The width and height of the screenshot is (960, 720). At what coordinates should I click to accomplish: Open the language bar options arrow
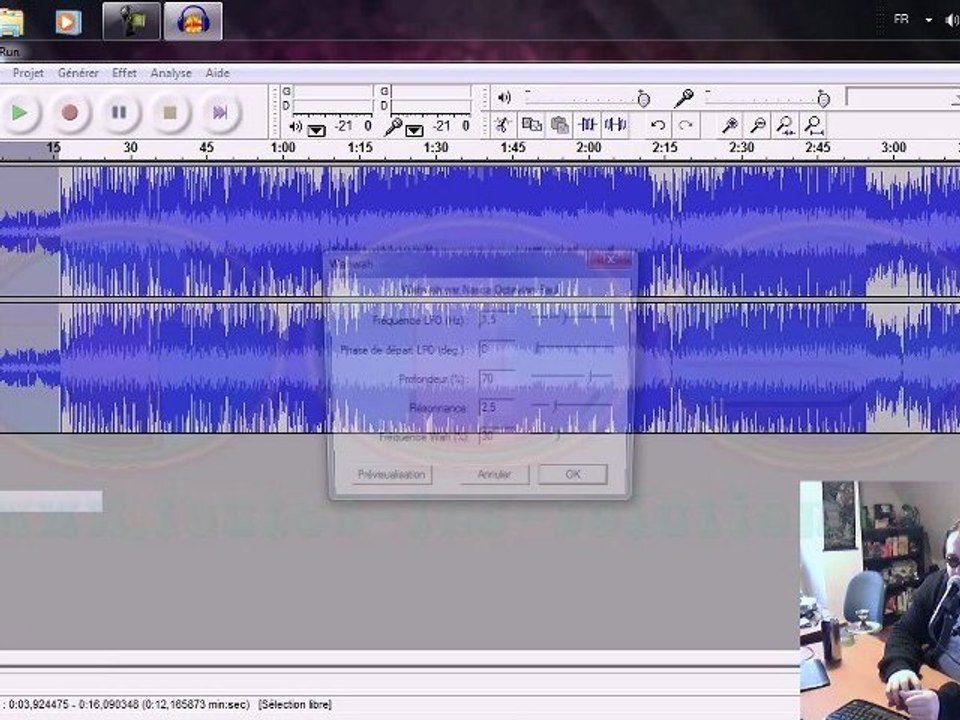pos(929,20)
